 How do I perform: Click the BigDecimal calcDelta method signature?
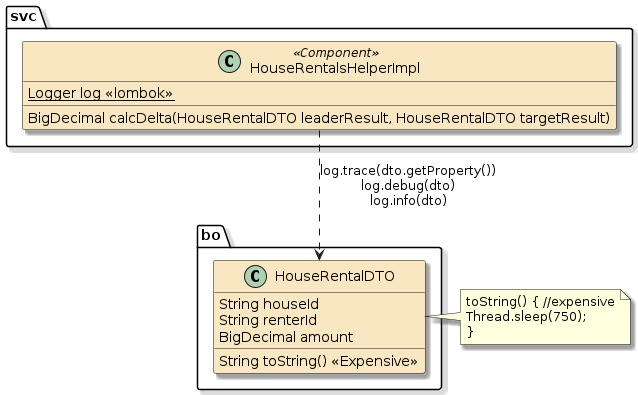[319, 118]
